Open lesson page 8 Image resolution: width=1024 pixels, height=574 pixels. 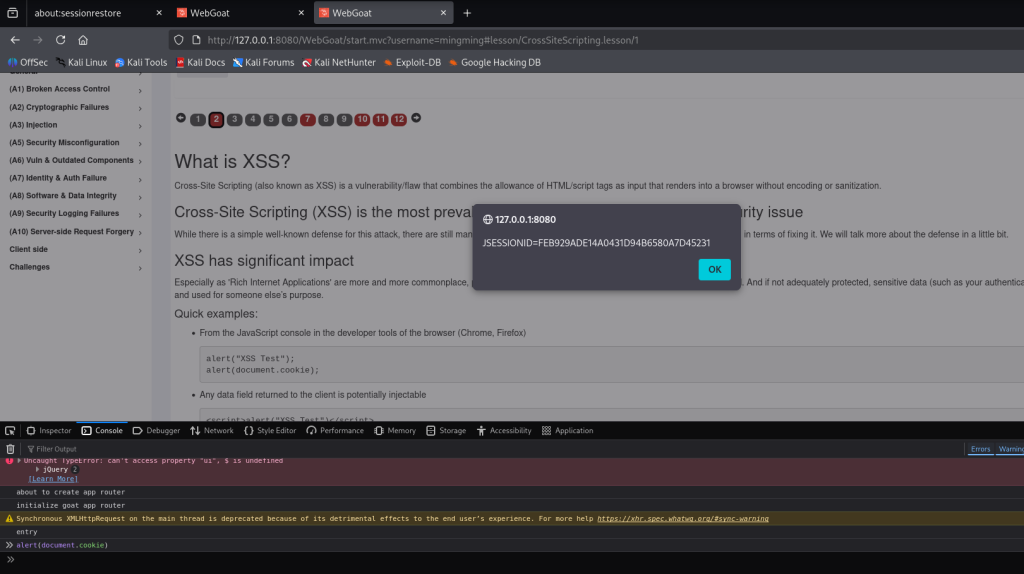pyautogui.click(x=326, y=120)
